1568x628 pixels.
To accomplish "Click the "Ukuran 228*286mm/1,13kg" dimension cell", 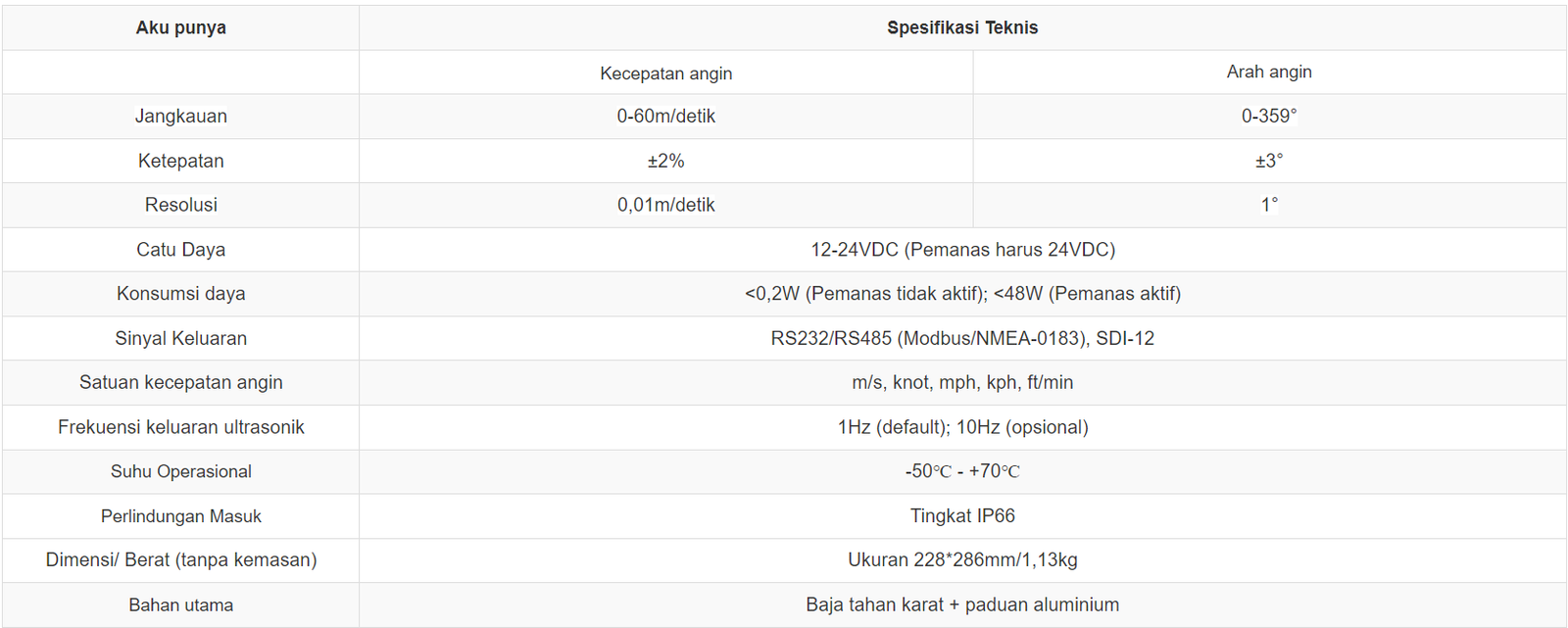I will (x=961, y=559).
